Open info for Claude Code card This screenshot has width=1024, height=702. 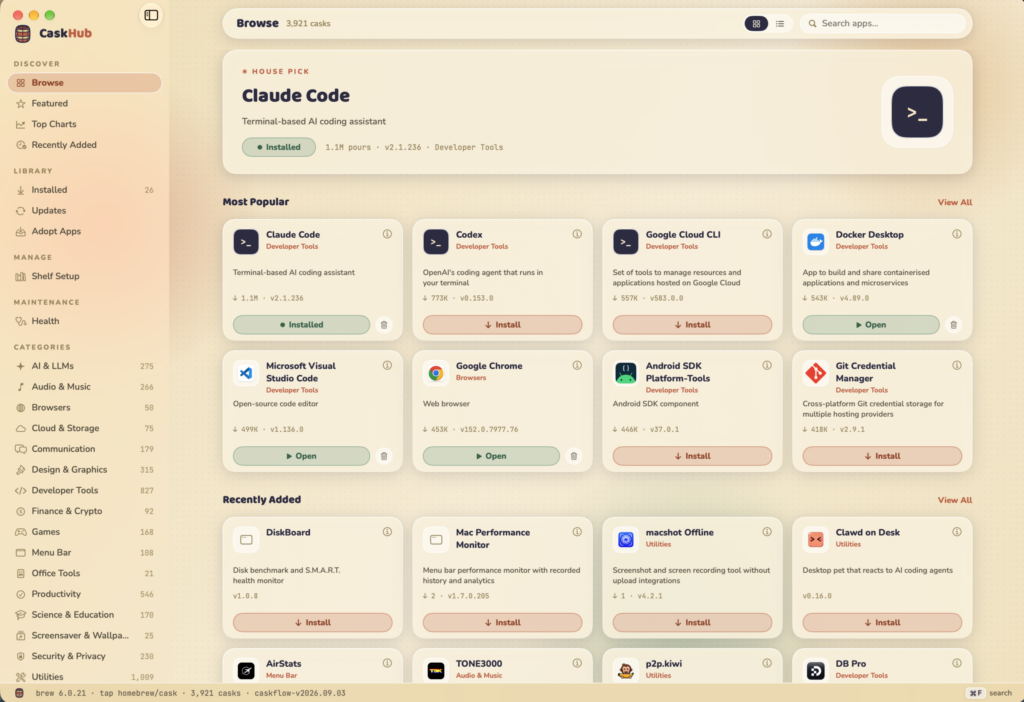[x=387, y=234]
